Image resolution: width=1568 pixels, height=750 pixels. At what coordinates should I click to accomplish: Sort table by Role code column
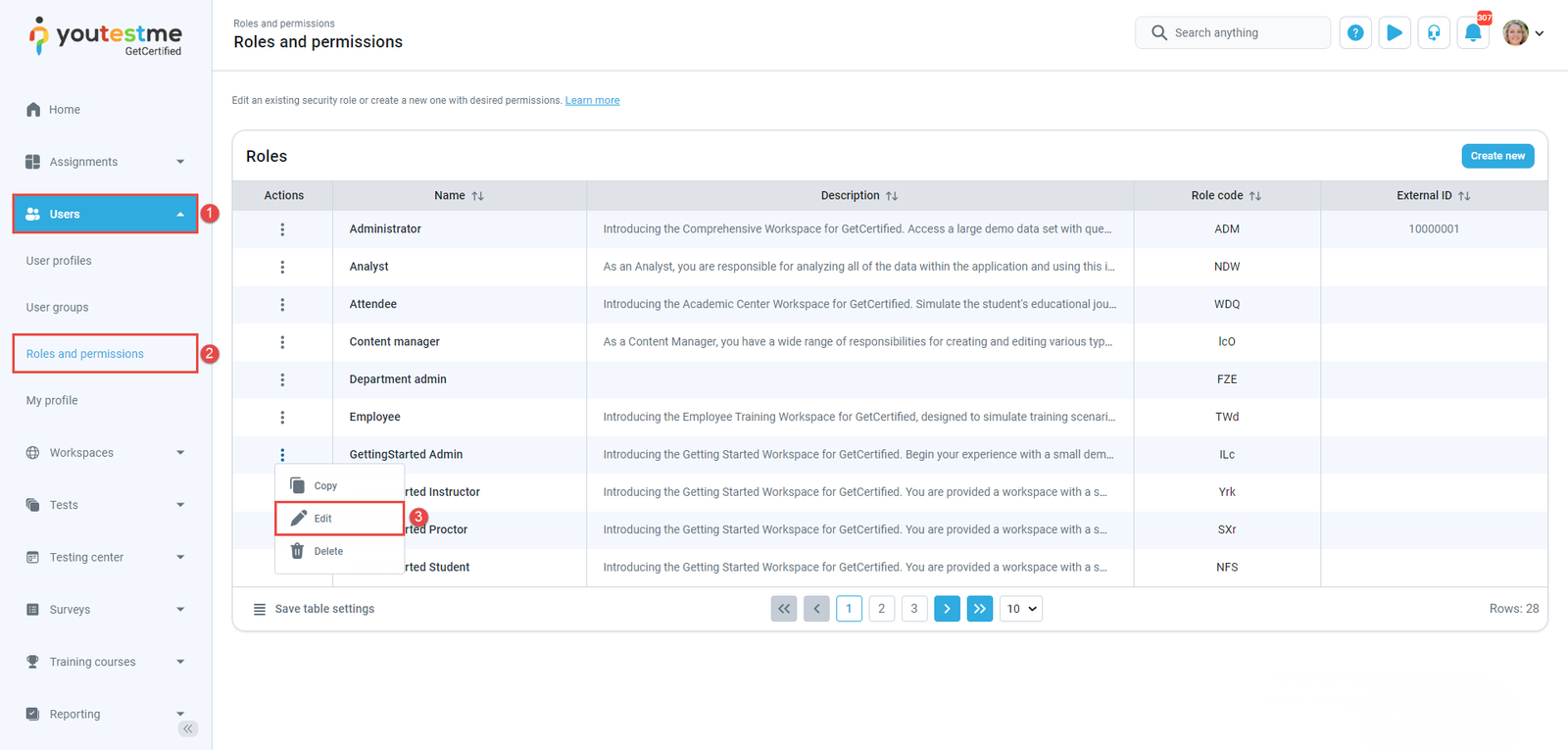click(x=1254, y=196)
